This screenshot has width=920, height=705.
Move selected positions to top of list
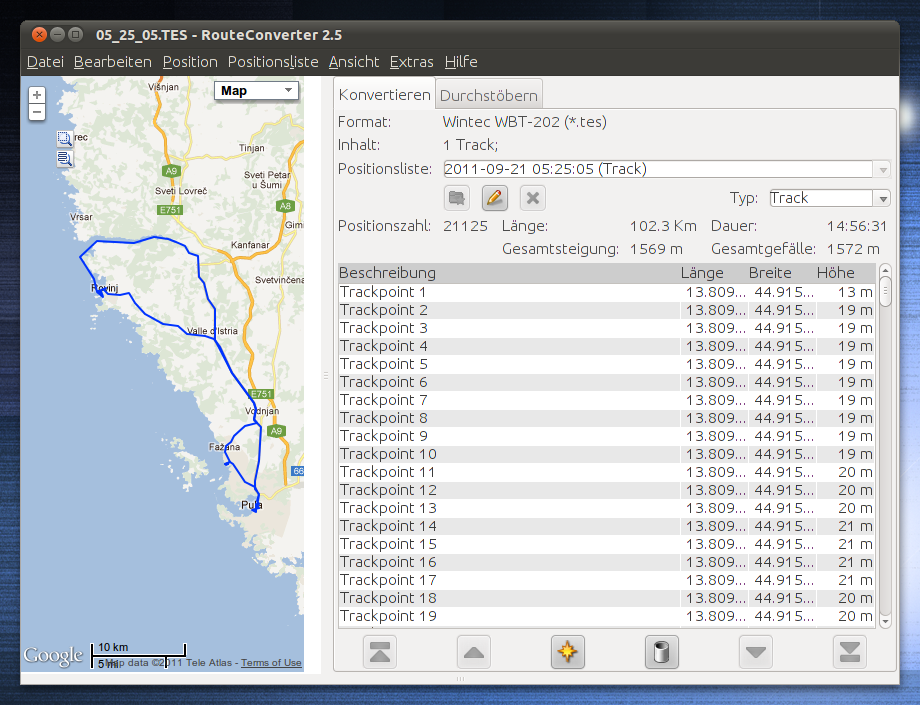[x=381, y=653]
